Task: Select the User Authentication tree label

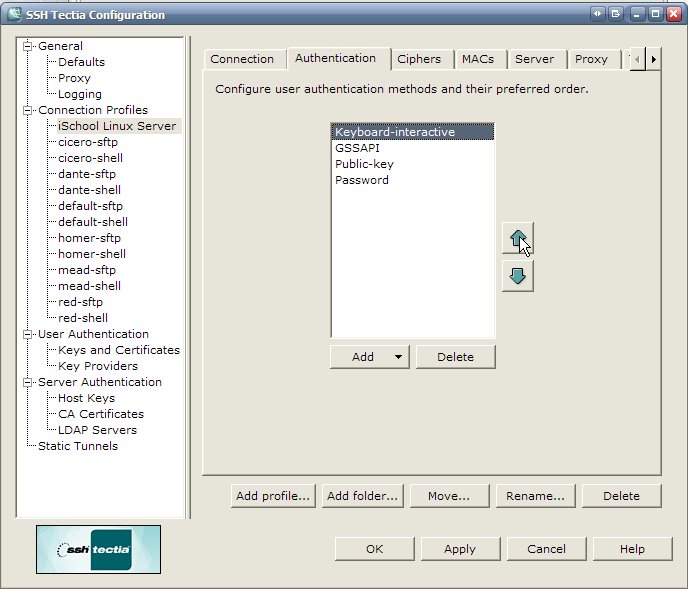Action: coord(93,334)
